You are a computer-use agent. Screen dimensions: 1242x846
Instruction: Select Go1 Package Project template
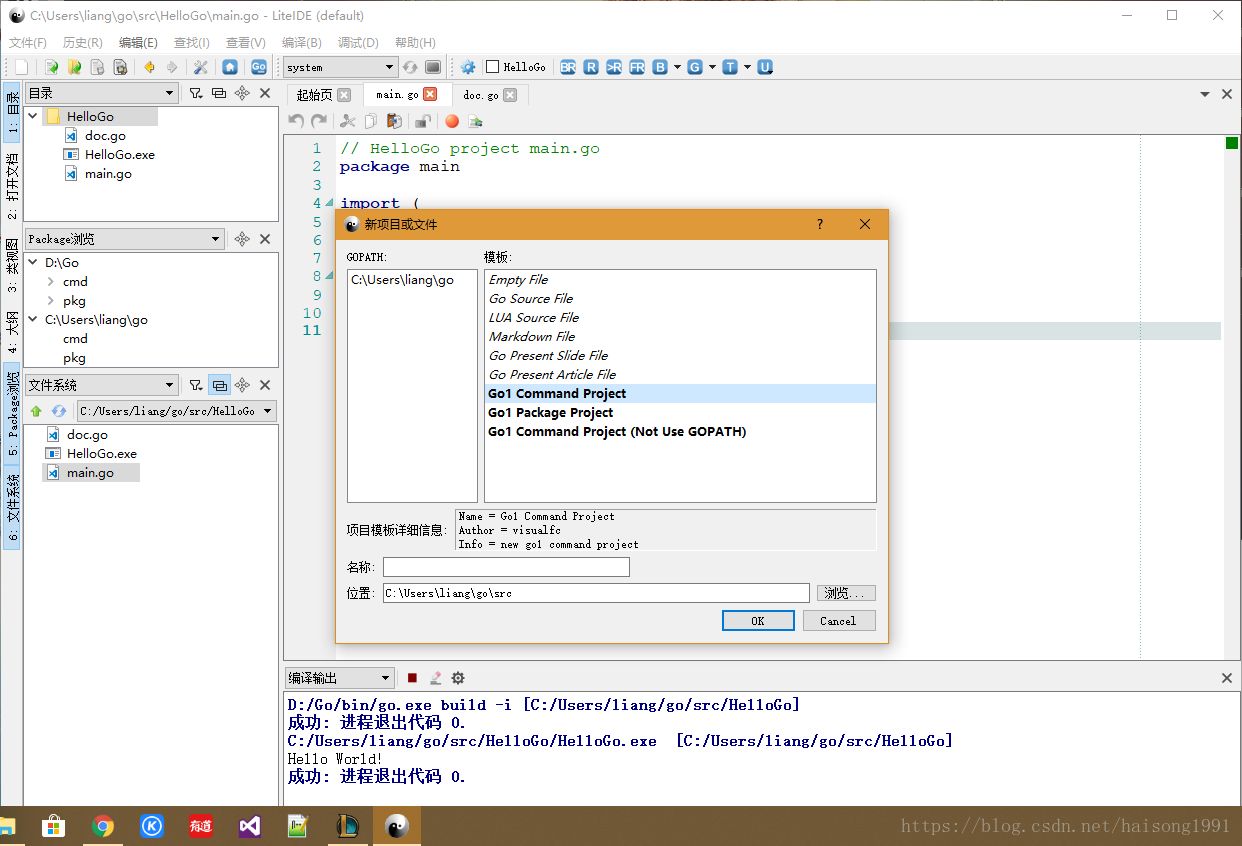point(680,412)
